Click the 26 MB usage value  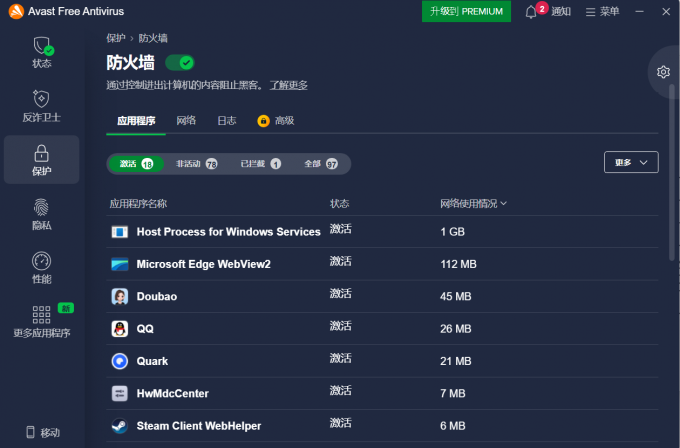(x=455, y=329)
